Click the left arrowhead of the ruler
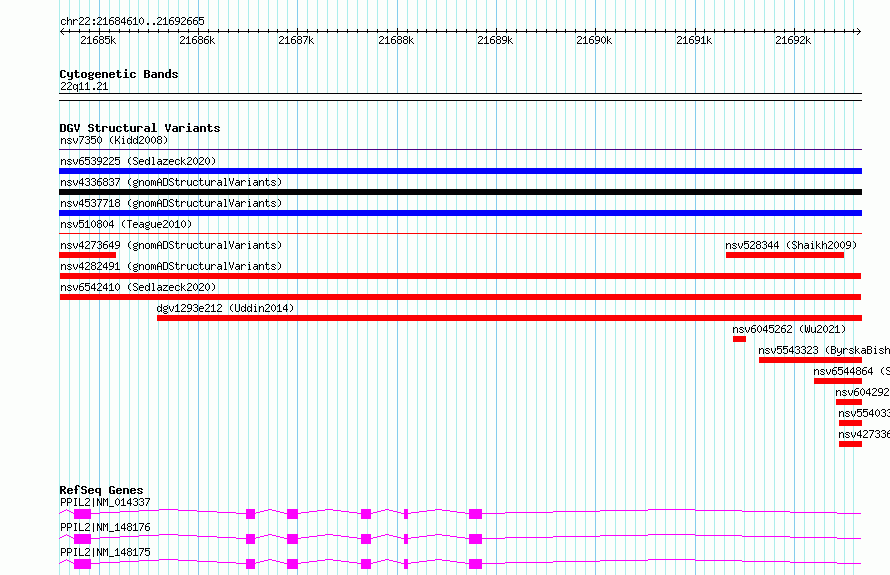The image size is (890, 575). [62, 32]
